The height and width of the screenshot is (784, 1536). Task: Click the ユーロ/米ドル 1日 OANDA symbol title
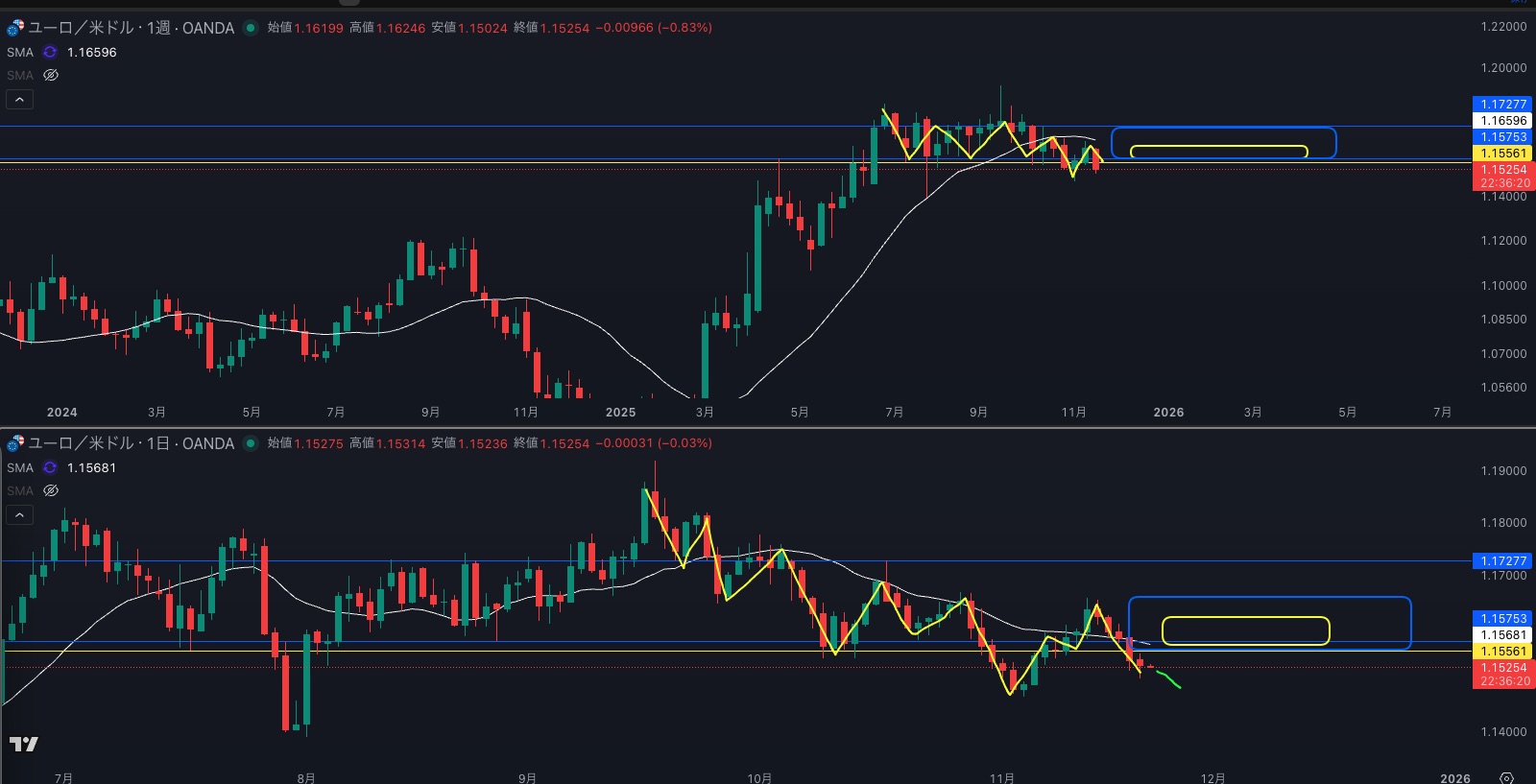(x=131, y=443)
